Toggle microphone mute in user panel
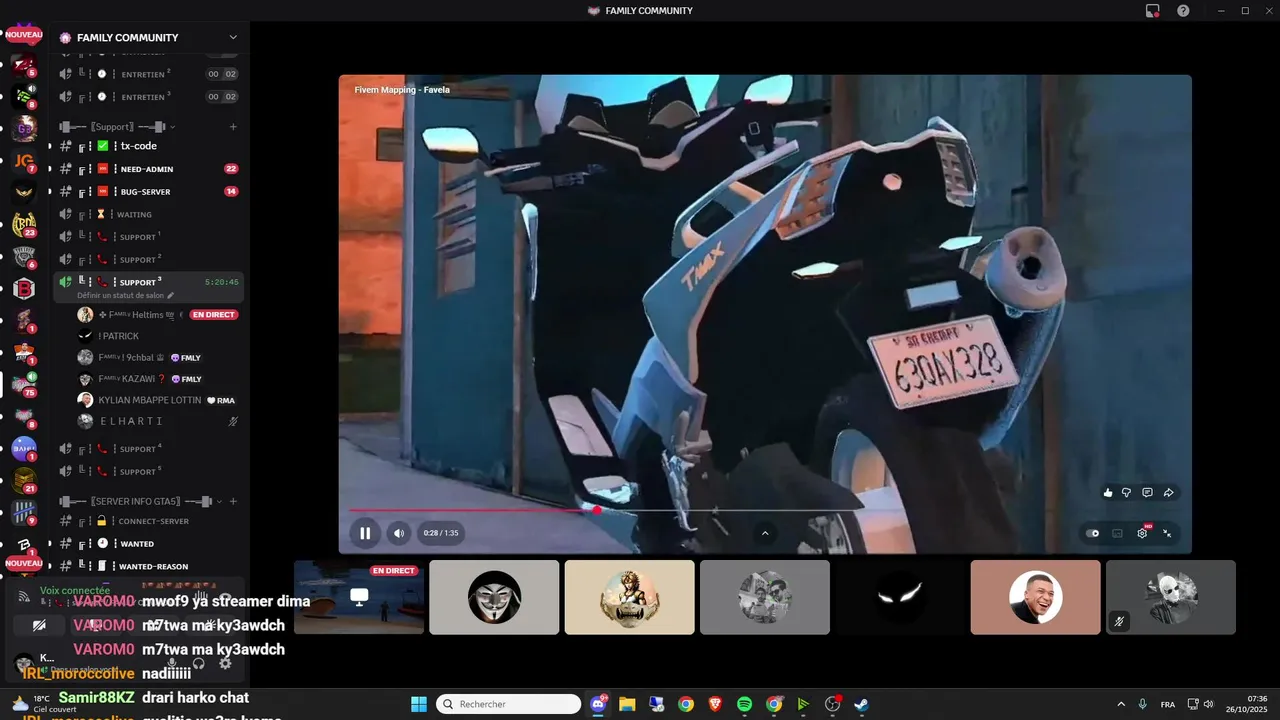This screenshot has width=1280, height=720. [172, 662]
